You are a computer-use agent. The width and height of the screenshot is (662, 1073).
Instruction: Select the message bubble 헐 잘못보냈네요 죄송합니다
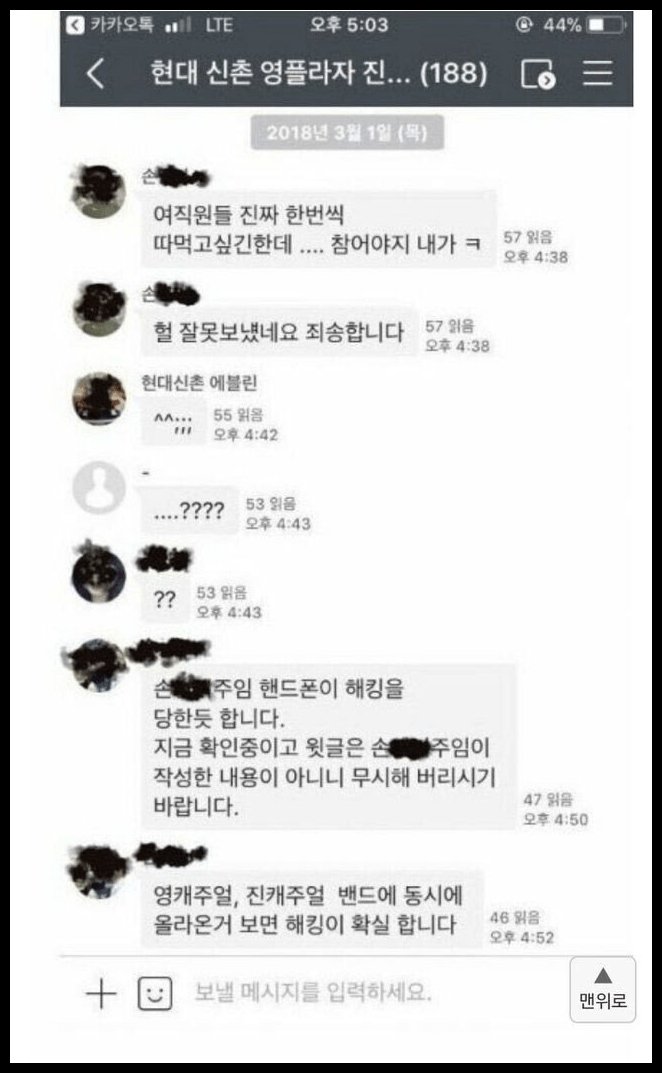click(279, 333)
